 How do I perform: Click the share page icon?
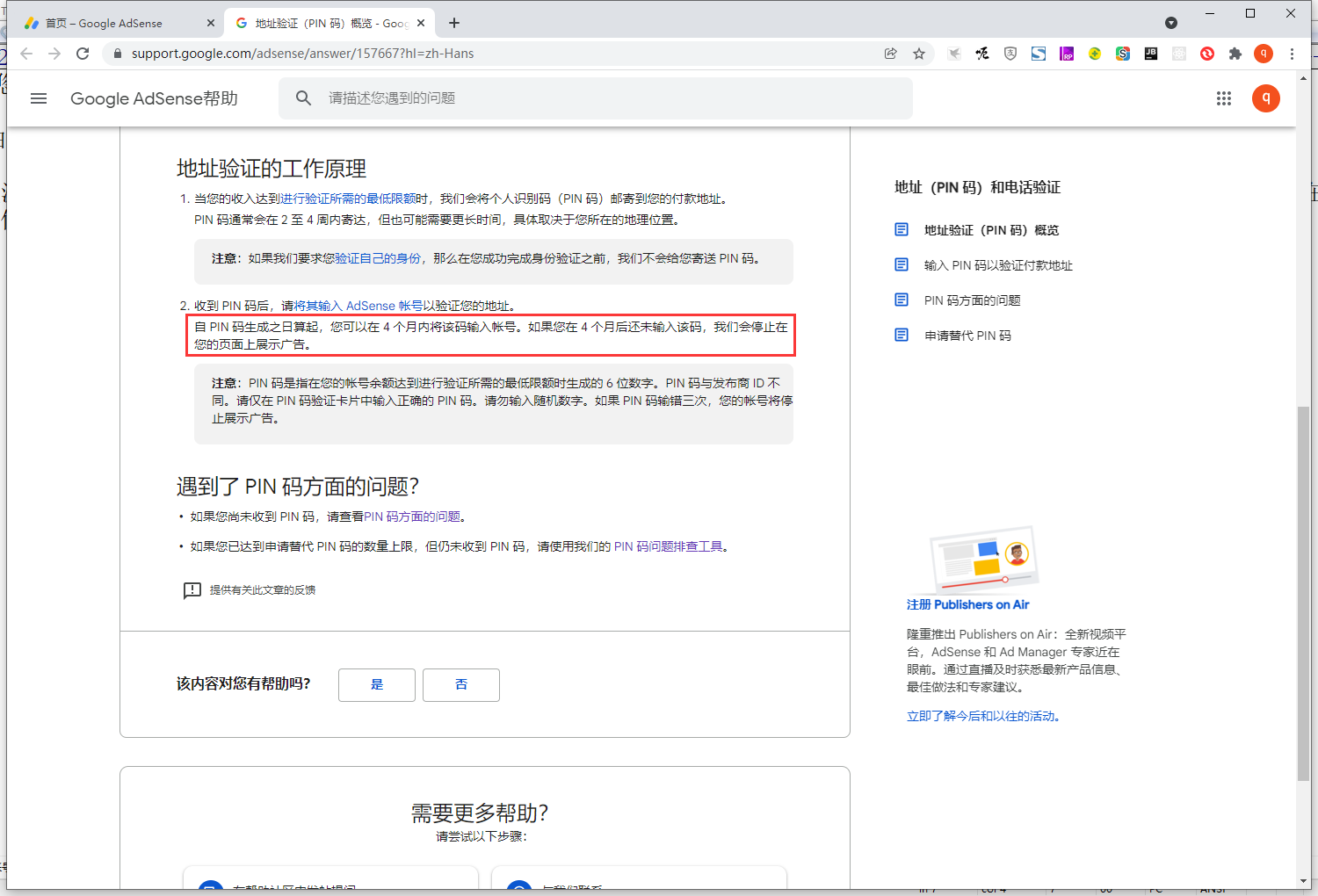[x=891, y=54]
